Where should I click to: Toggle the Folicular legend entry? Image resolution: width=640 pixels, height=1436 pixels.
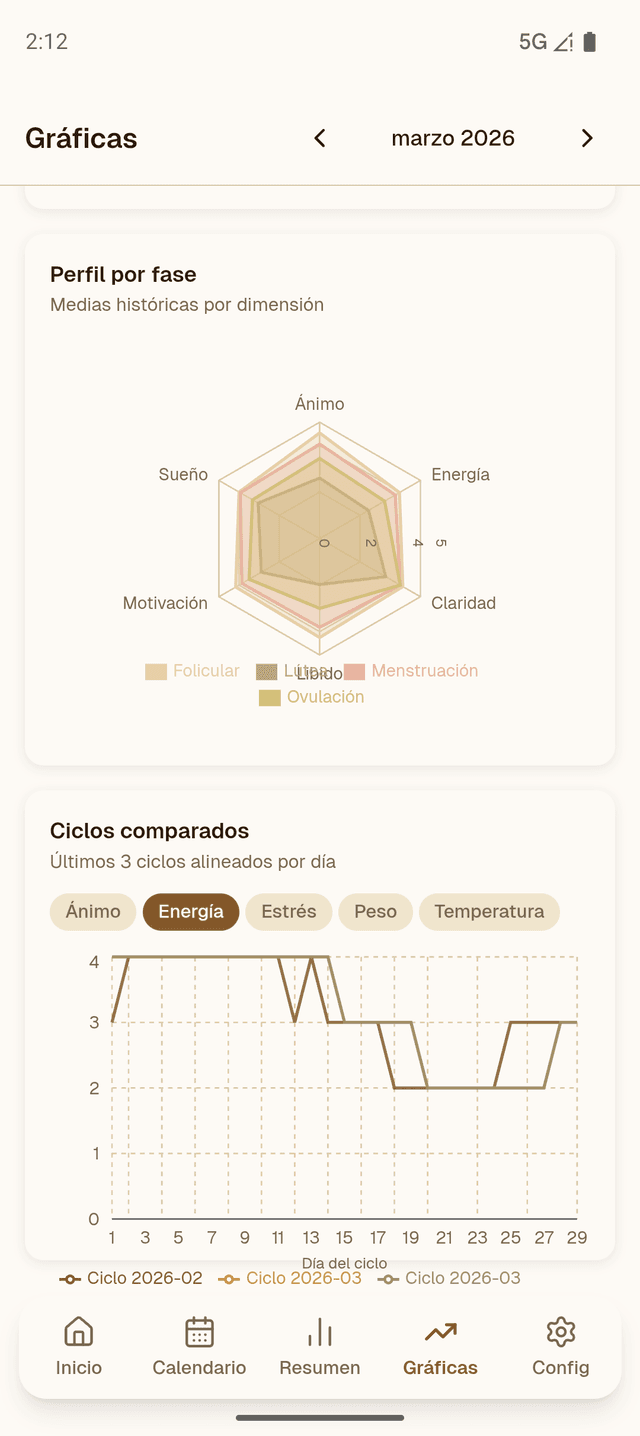pyautogui.click(x=193, y=671)
